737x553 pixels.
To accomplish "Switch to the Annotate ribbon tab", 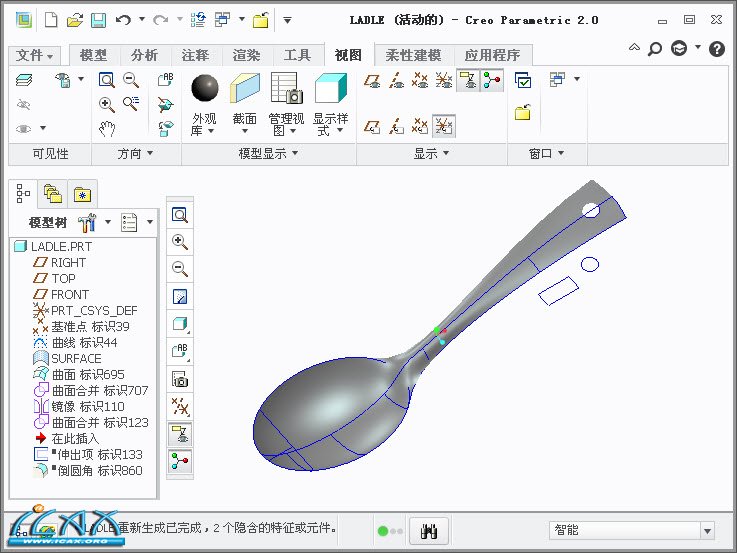I will click(195, 55).
